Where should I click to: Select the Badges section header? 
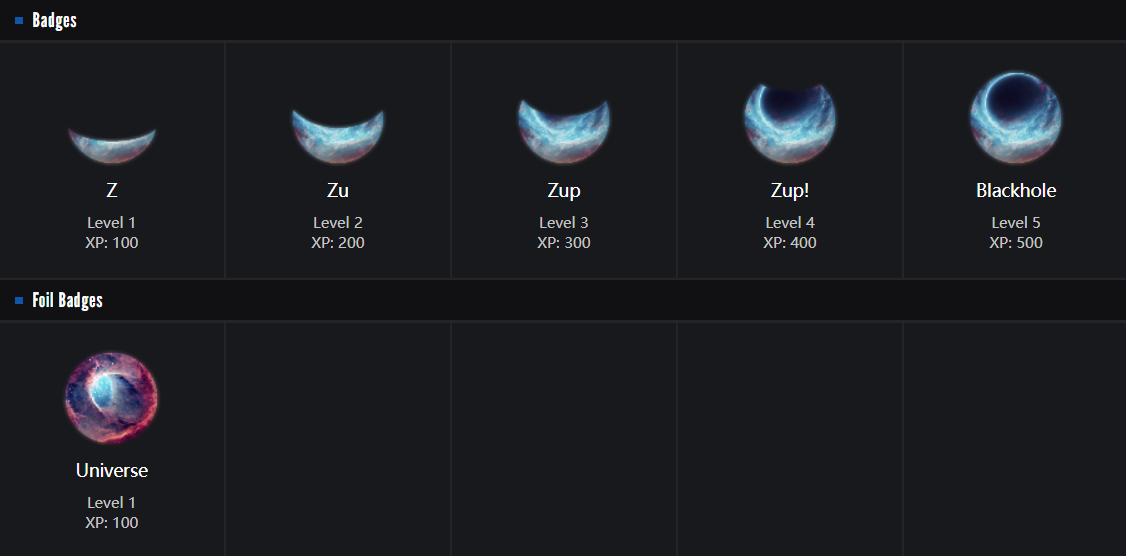click(55, 21)
